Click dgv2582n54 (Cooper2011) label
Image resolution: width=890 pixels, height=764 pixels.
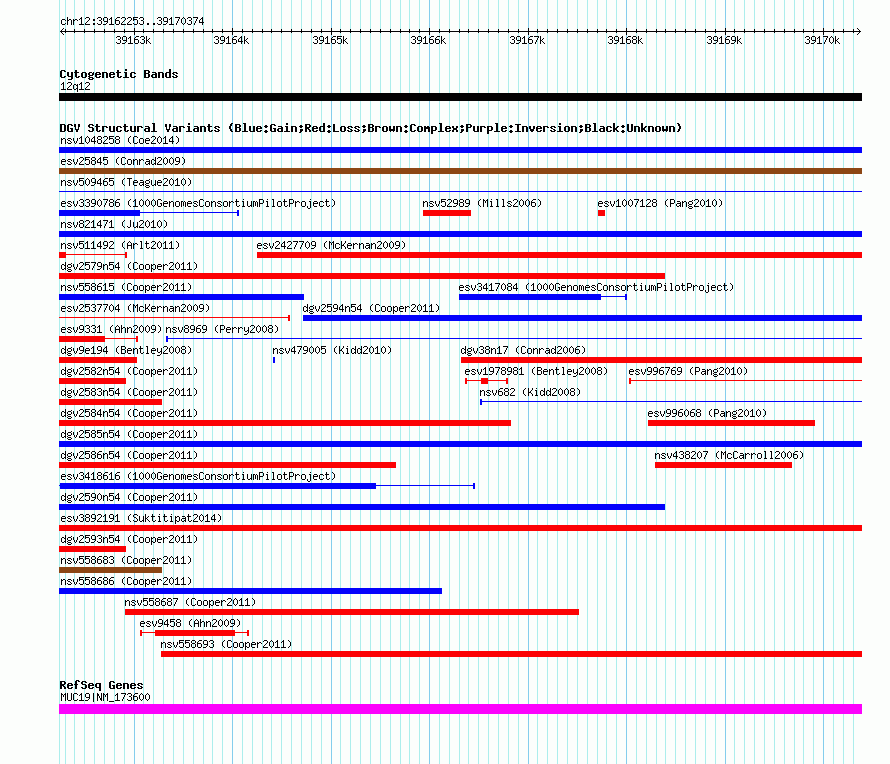click(x=129, y=371)
